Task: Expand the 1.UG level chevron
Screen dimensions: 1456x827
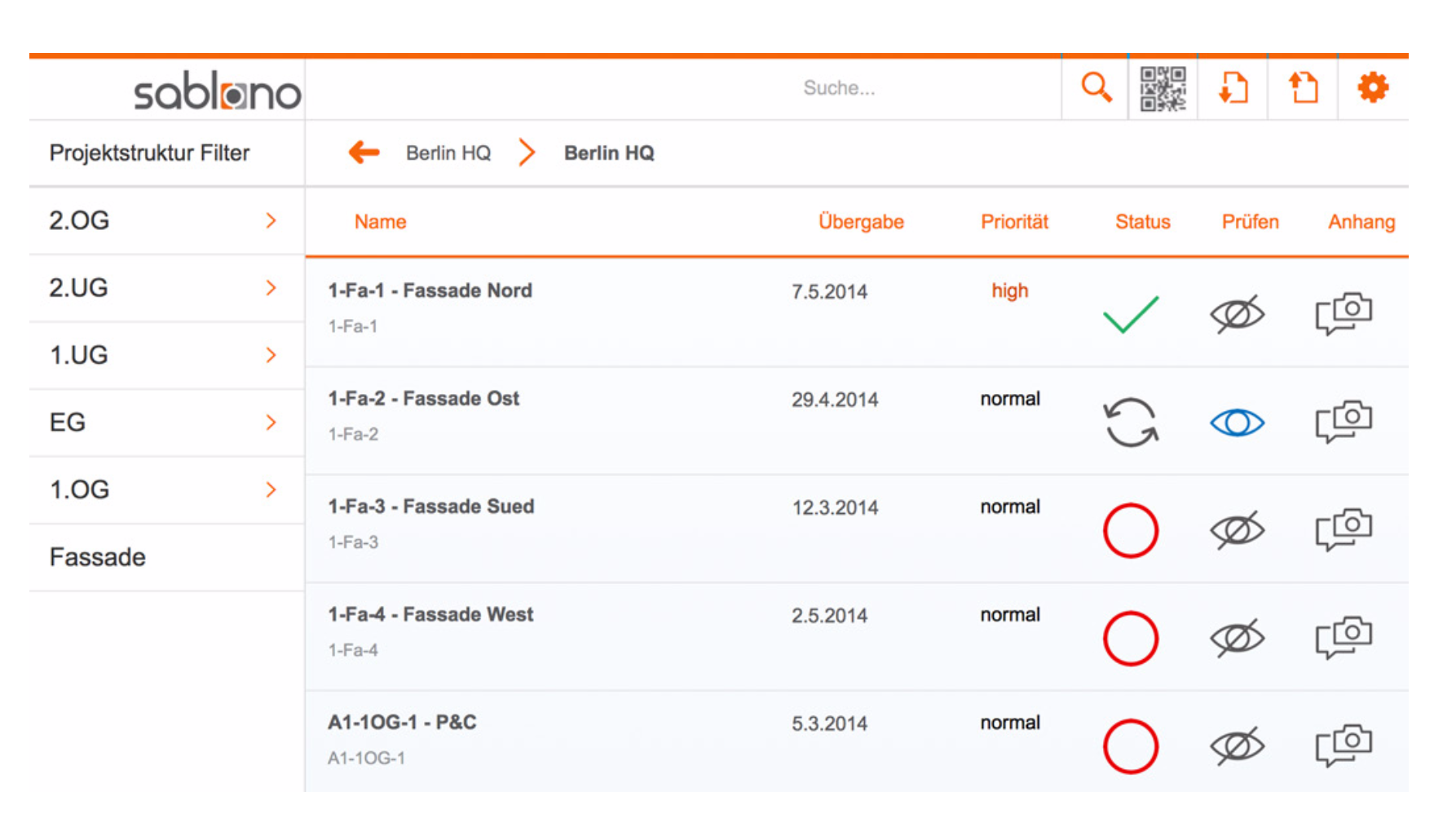Action: (x=271, y=355)
